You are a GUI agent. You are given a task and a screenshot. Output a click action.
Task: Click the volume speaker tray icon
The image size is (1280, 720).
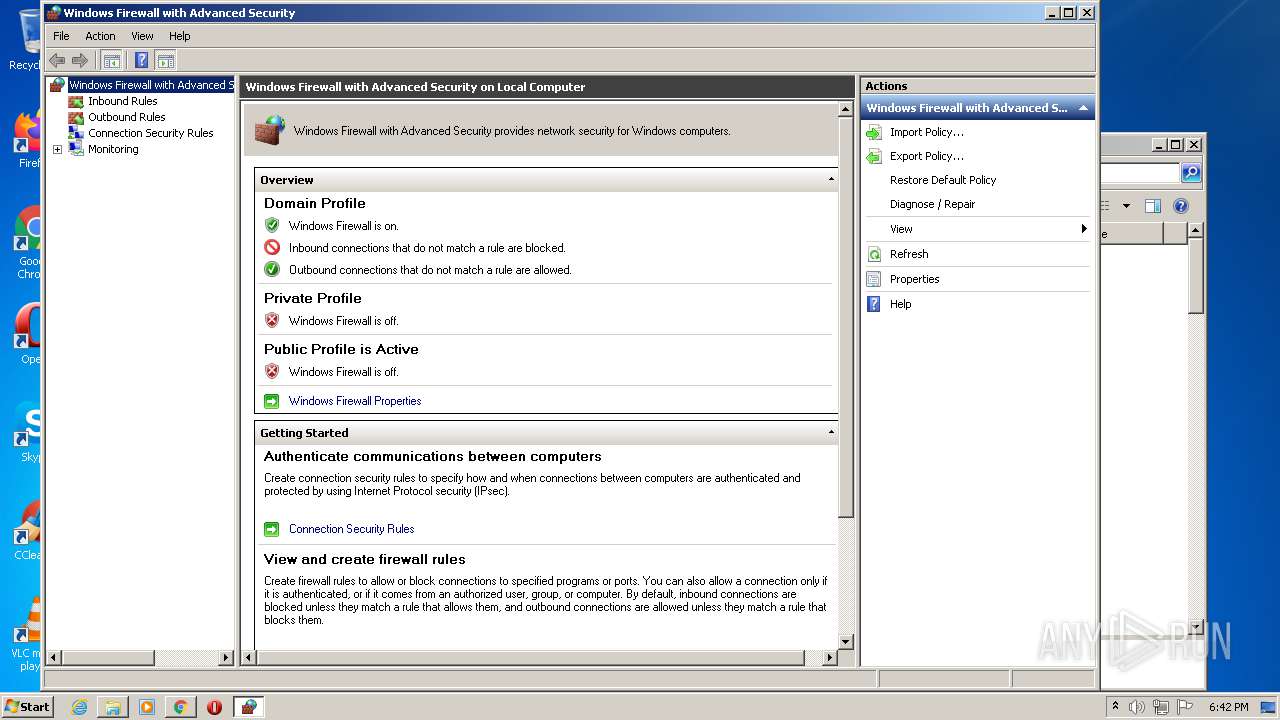(1137, 707)
